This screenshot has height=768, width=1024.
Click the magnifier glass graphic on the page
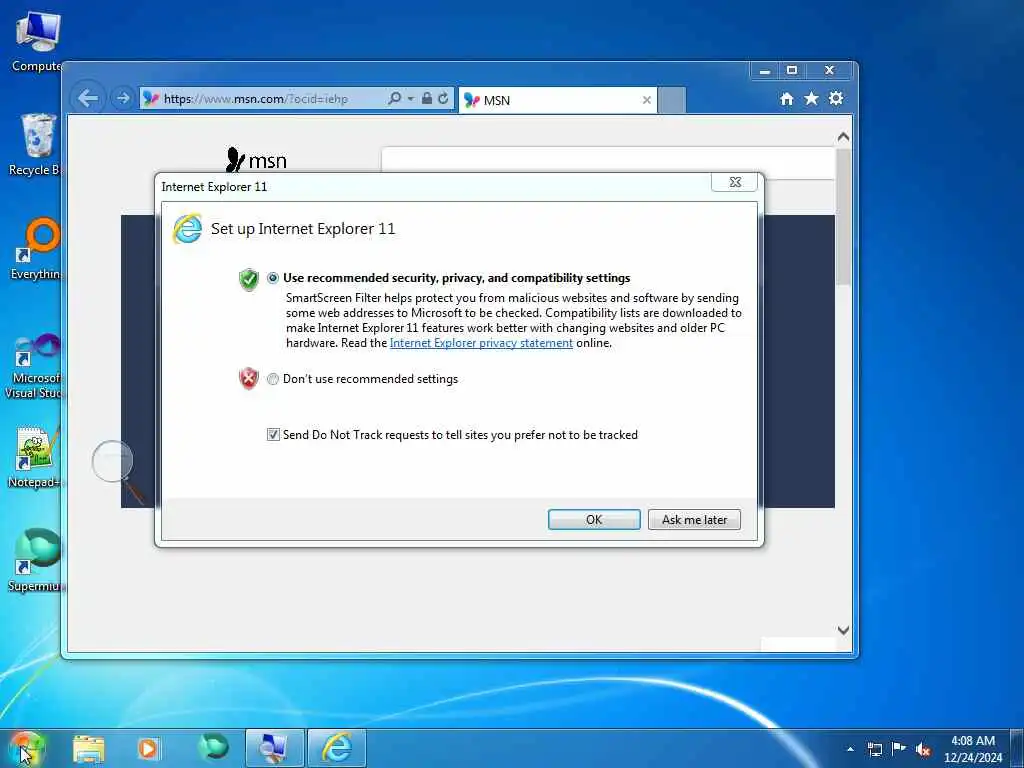pos(118,470)
